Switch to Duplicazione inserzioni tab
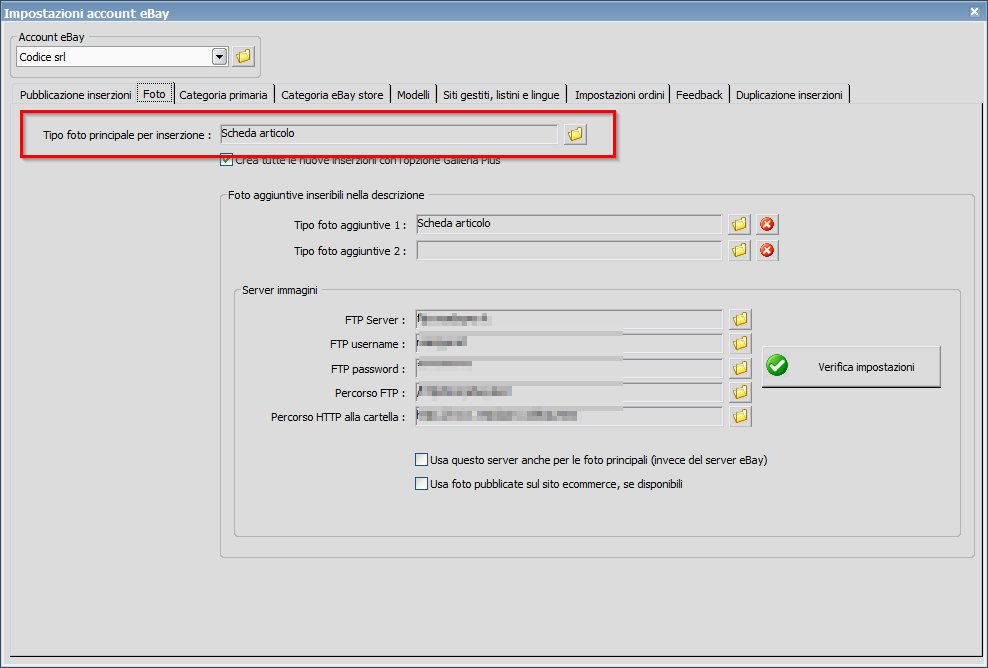 coord(789,95)
